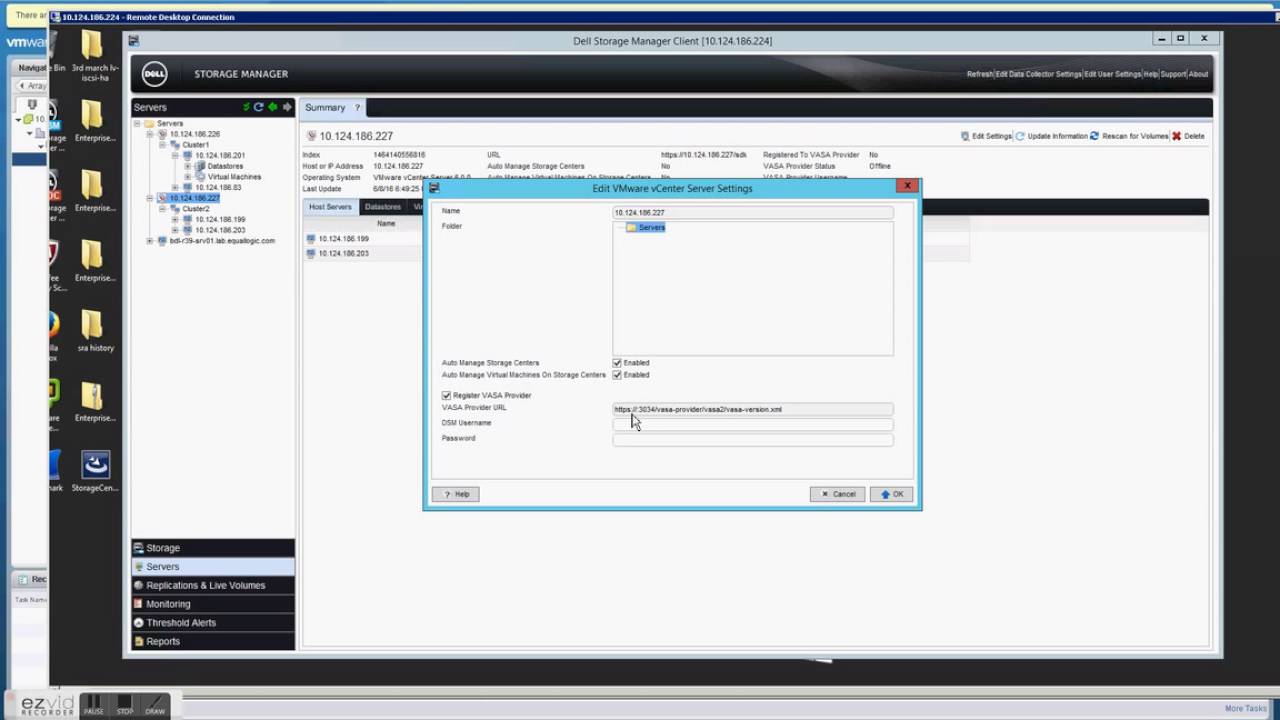1280x720 pixels.
Task: Collapse the root Servers tree node
Action: [137, 124]
